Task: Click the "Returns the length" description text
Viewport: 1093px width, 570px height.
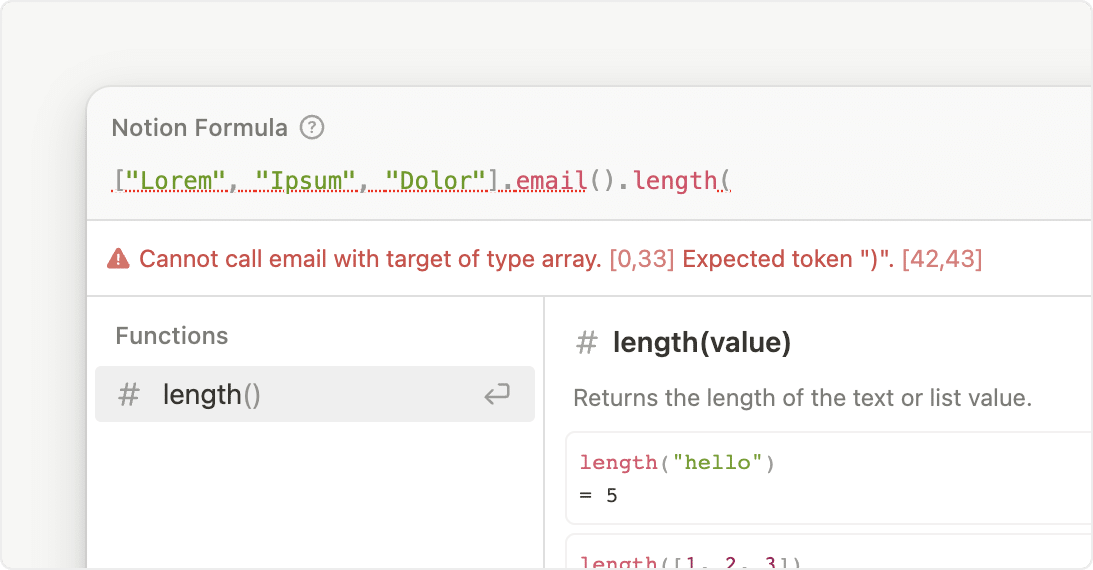Action: tap(802, 398)
